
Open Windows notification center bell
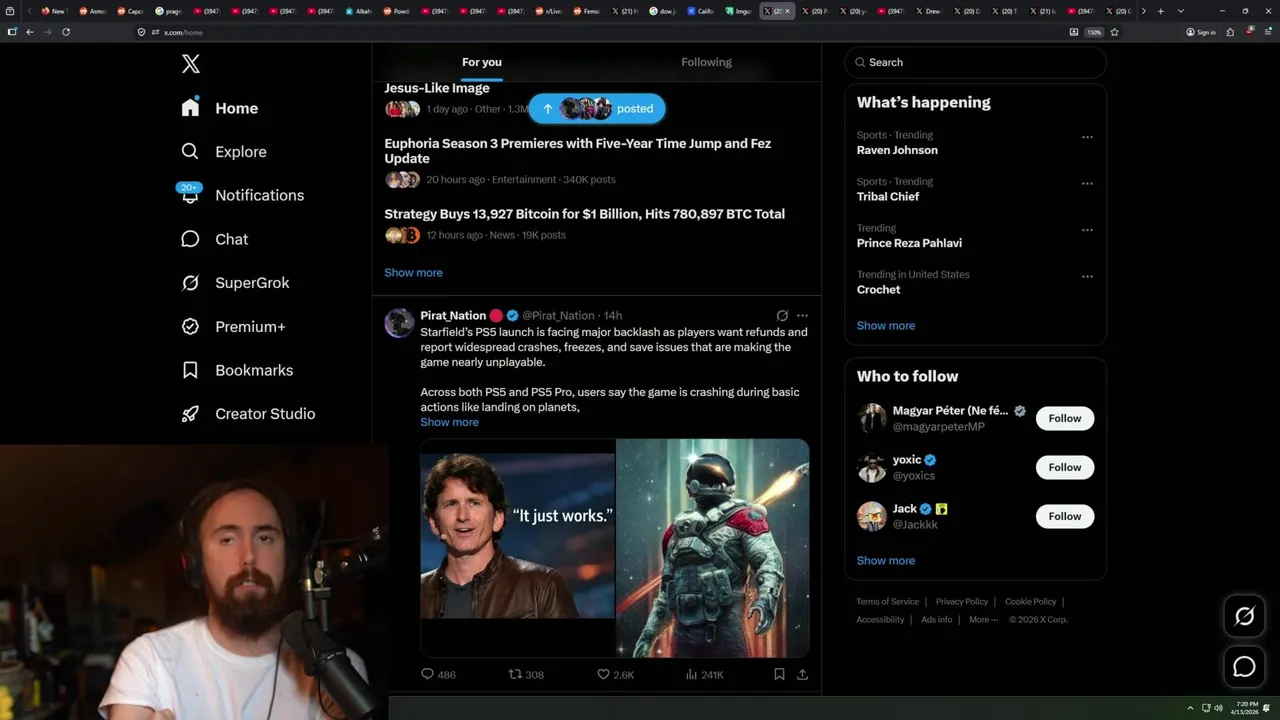tap(1268, 708)
